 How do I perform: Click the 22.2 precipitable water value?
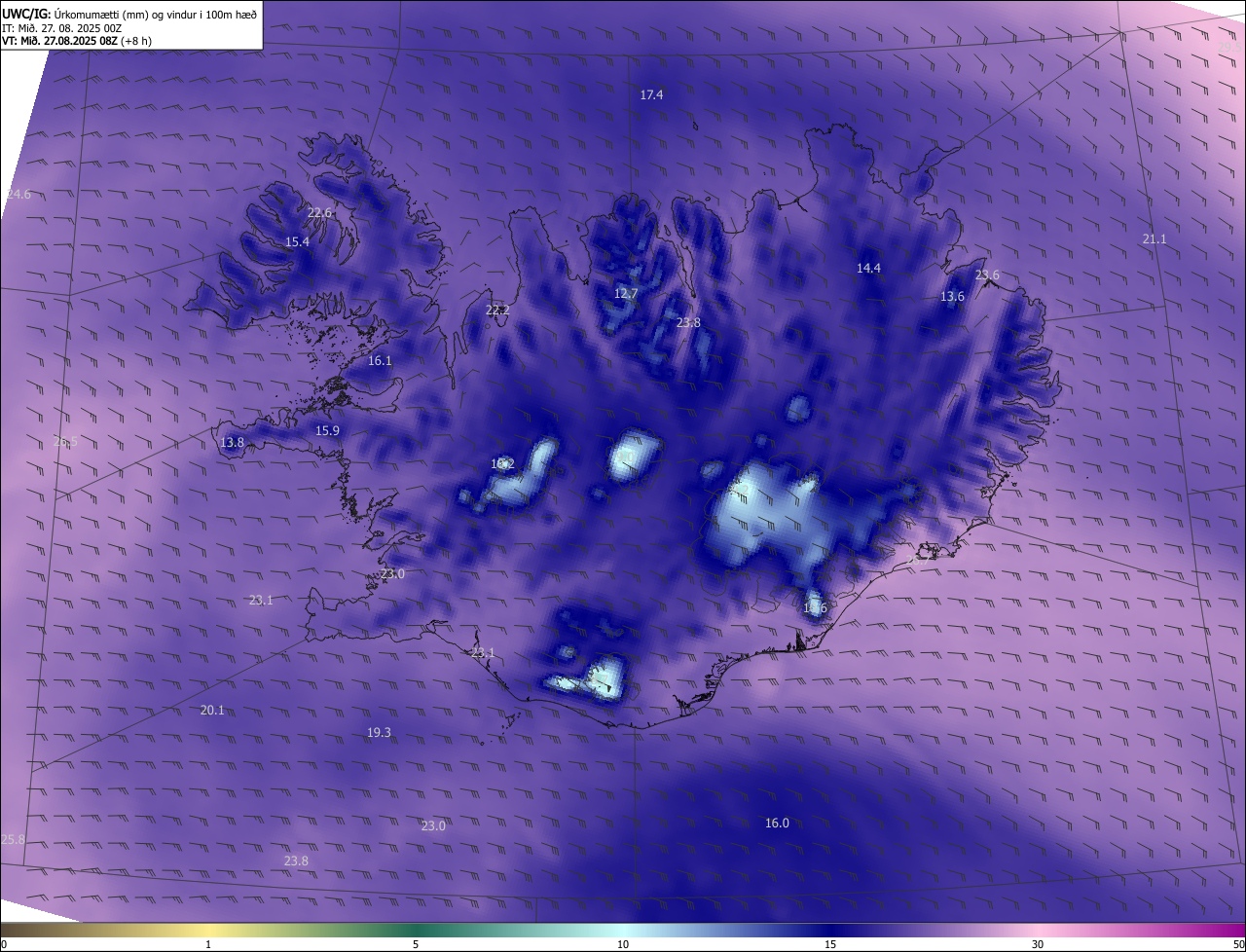click(x=497, y=310)
